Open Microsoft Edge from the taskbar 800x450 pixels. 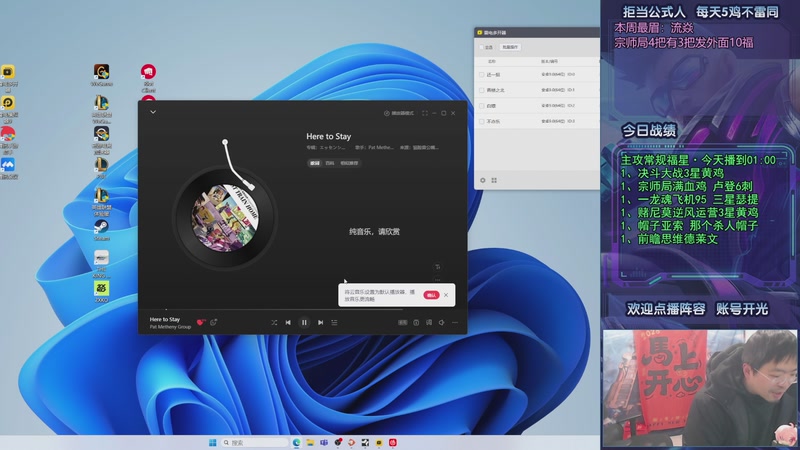pyautogui.click(x=296, y=442)
